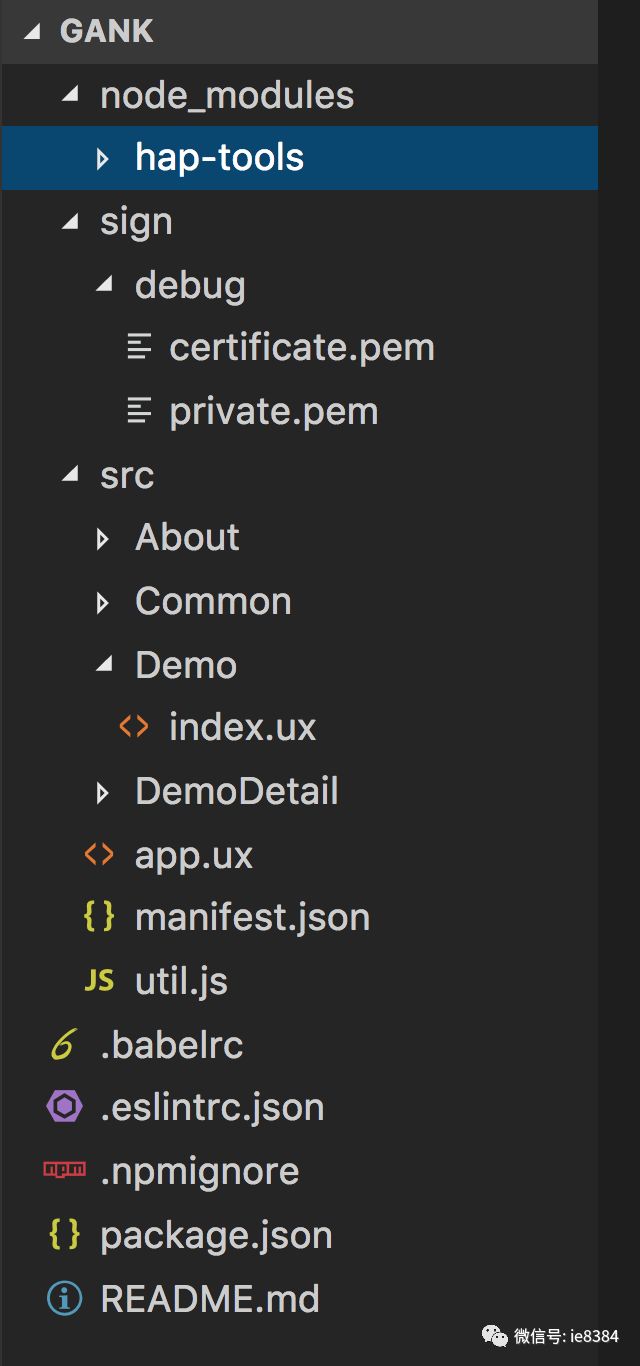Expand the DemoDetail folder arrow

102,793
